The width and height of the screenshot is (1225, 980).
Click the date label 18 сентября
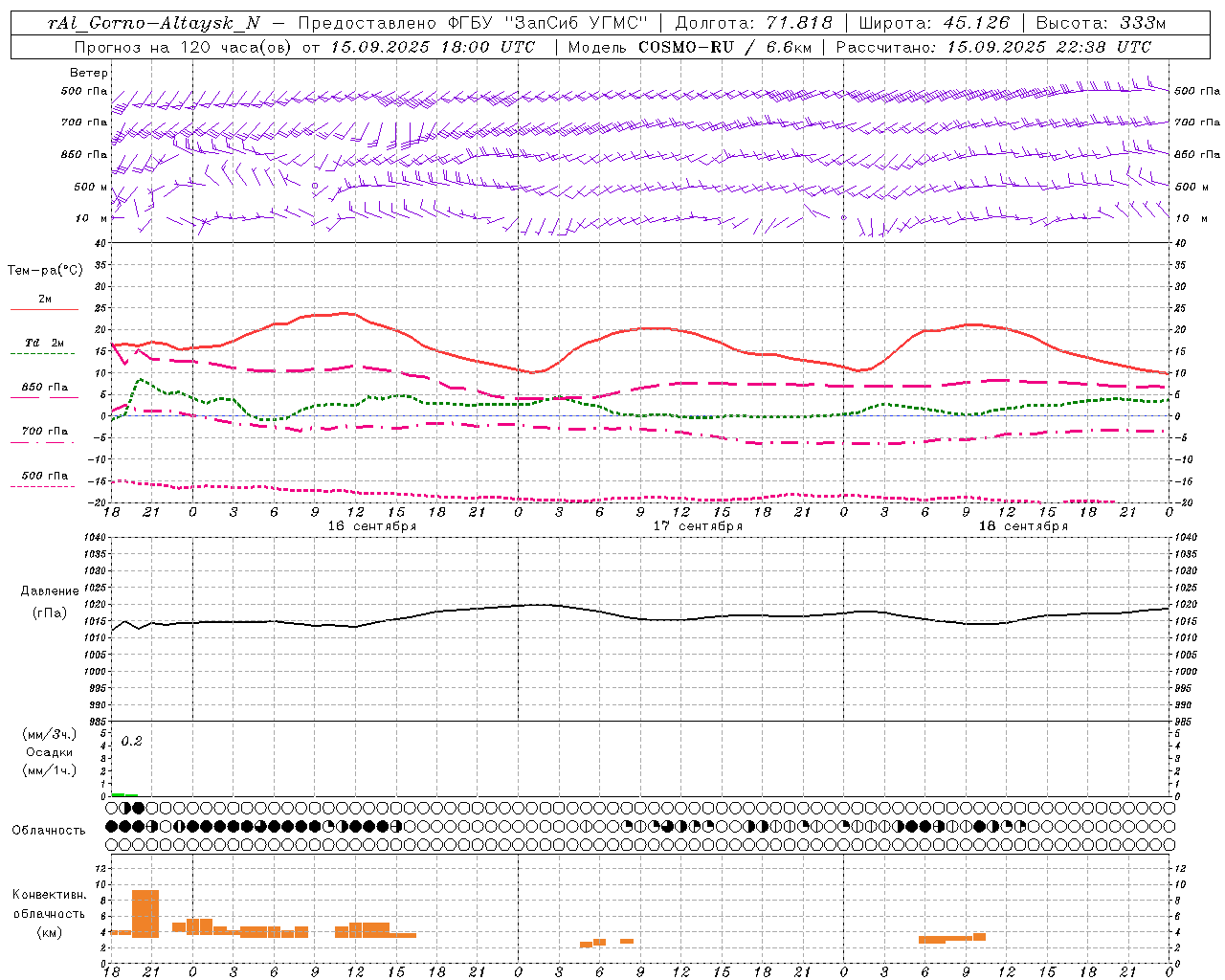pyautogui.click(x=1023, y=526)
